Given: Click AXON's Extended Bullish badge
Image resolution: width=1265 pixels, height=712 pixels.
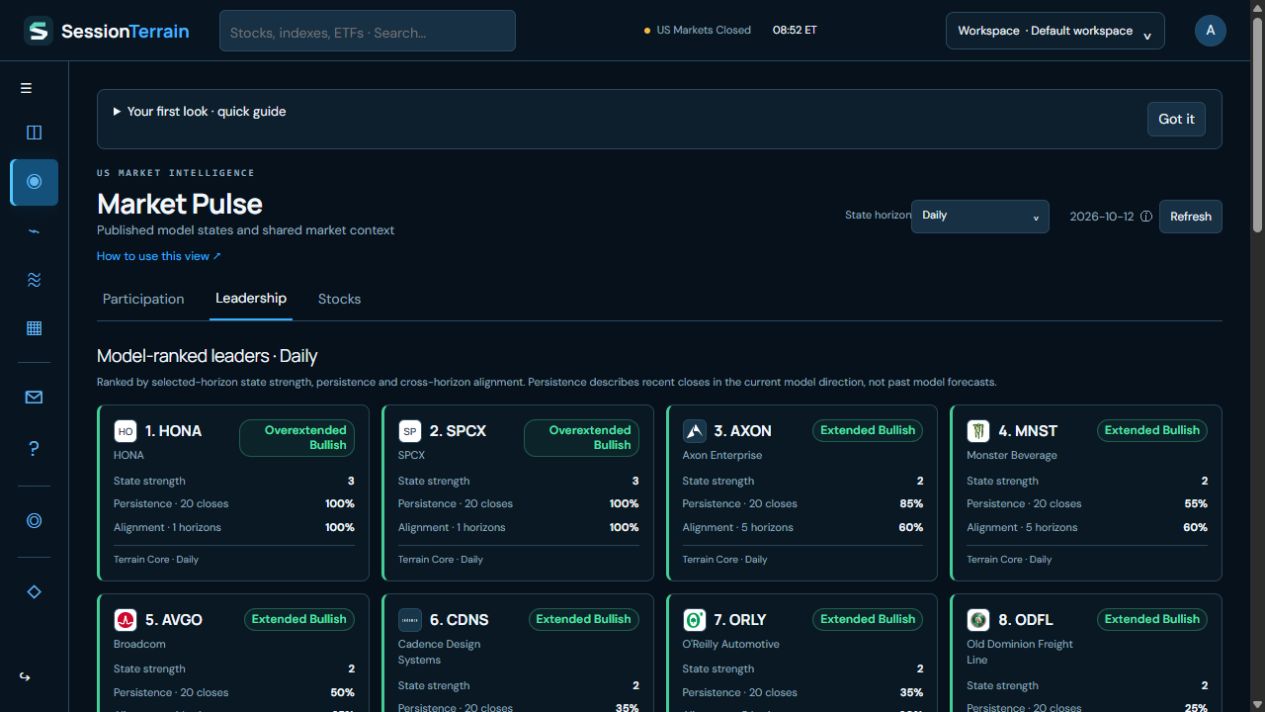Looking at the screenshot, I should tap(867, 431).
